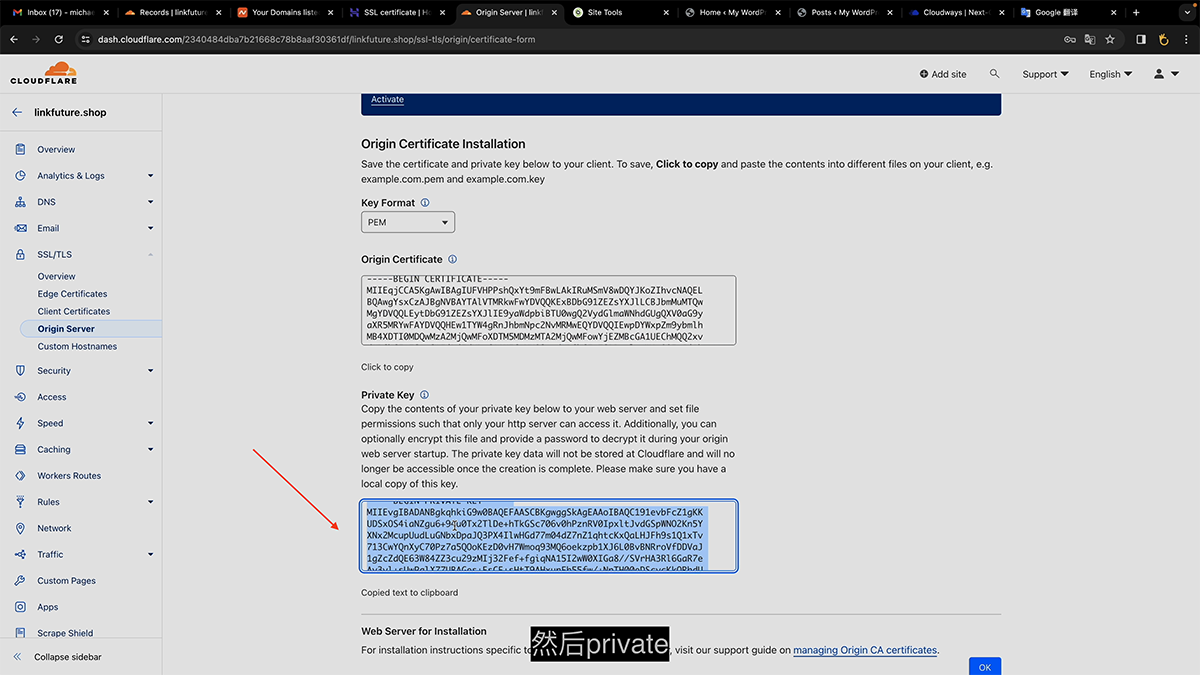Open the DNS sidebar item
The height and width of the screenshot is (675, 1200).
pyautogui.click(x=47, y=202)
